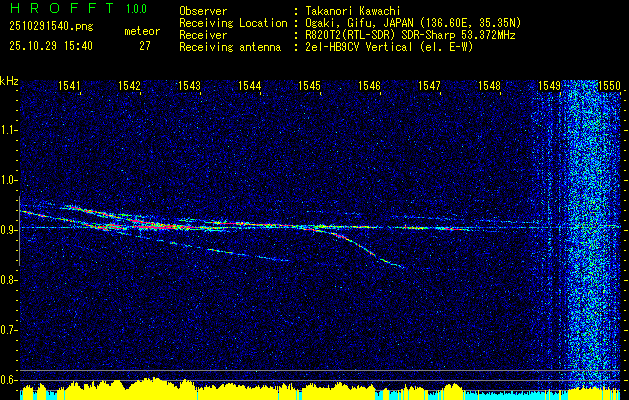Click the 1.0 kHz axis label

coord(8,180)
